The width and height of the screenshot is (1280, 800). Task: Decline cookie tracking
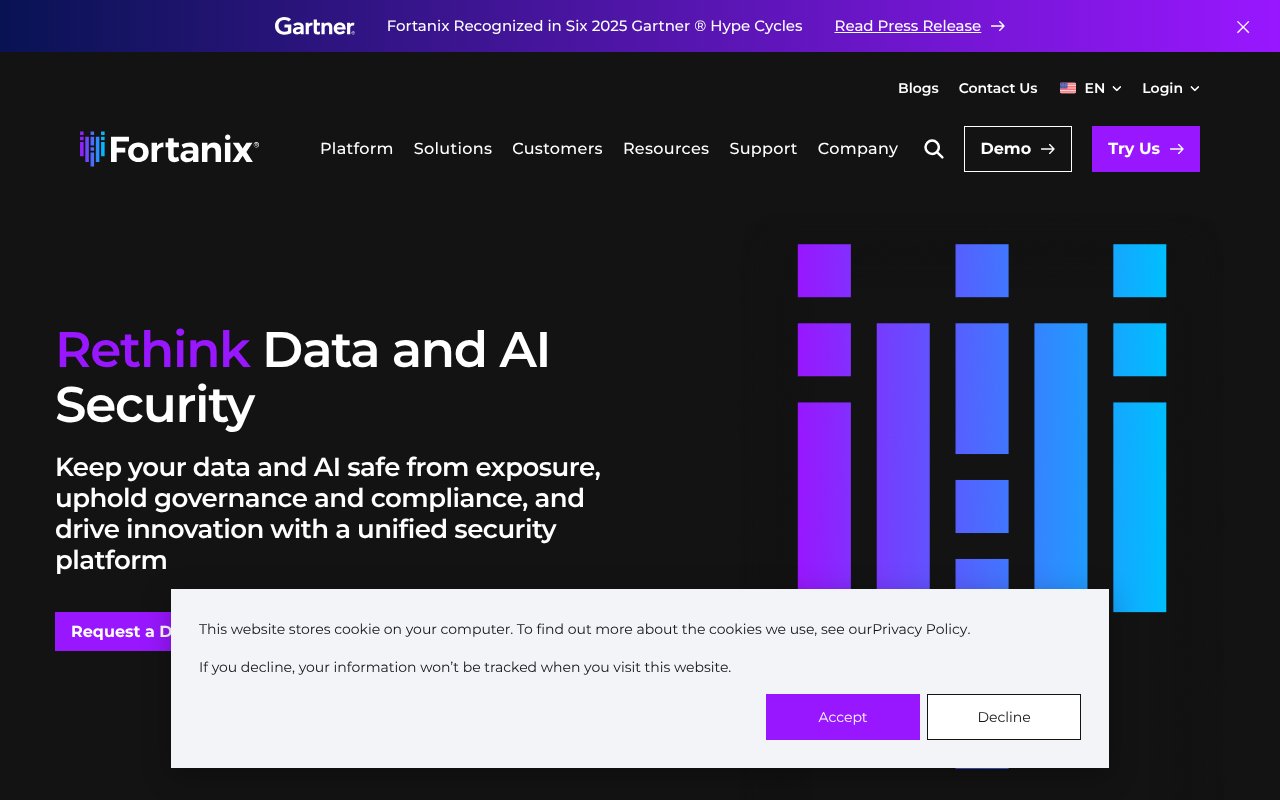pos(1003,717)
